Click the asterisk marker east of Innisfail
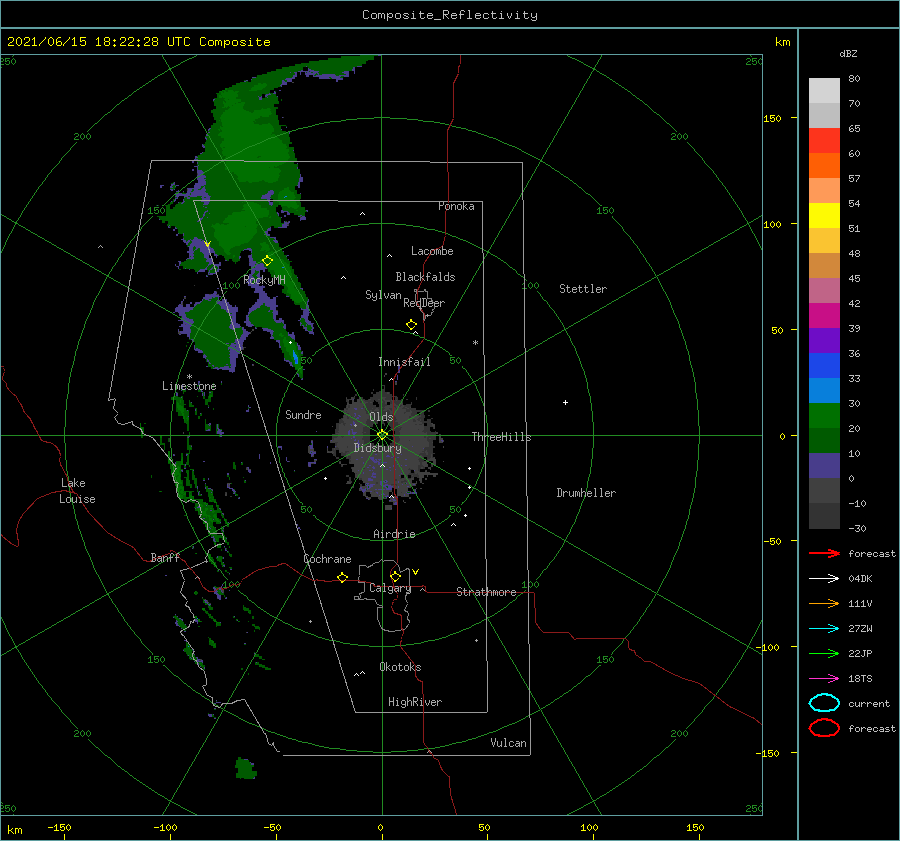Screen dimensions: 900x841 (475, 343)
